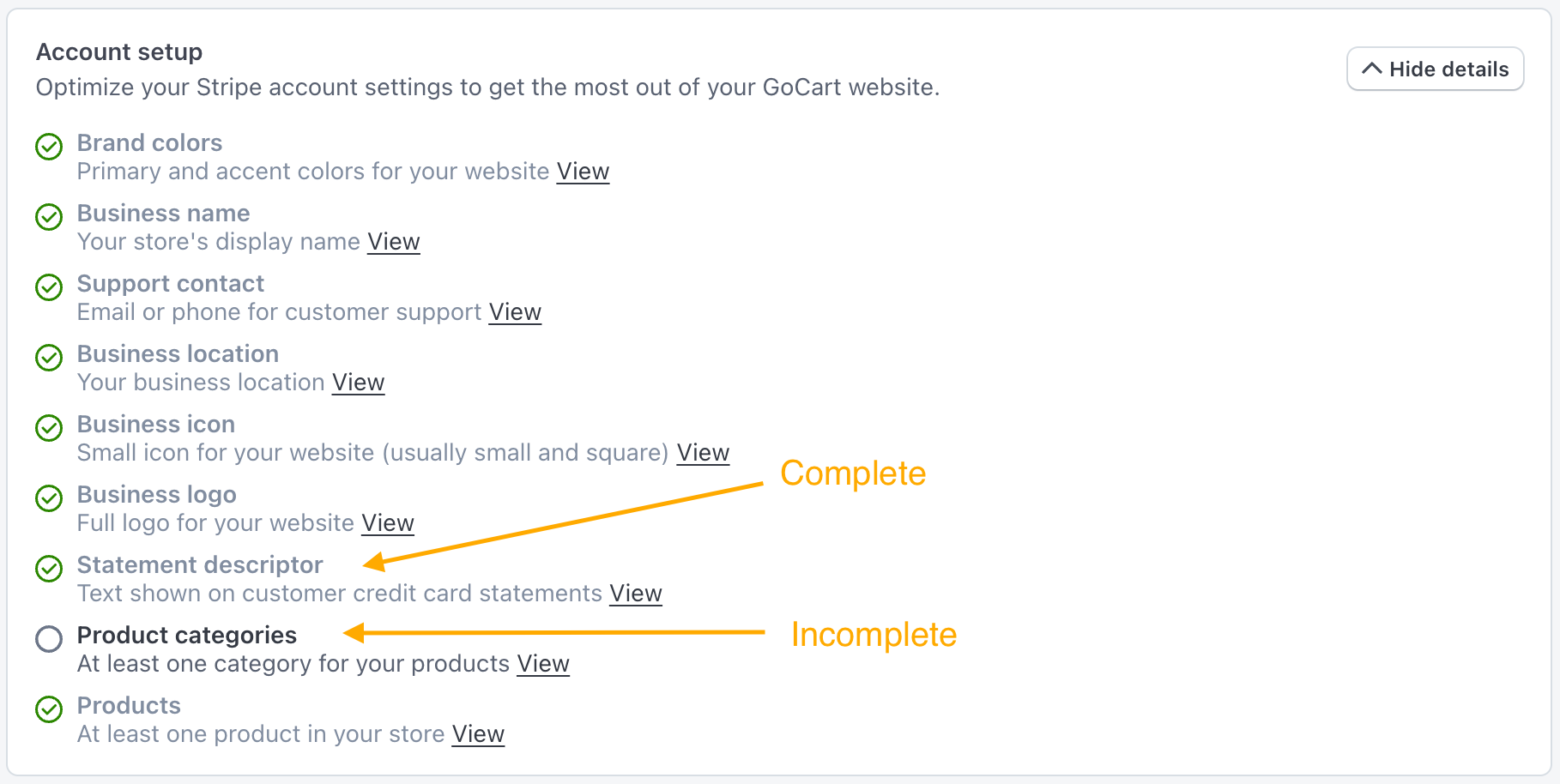Click the Products completion checkmark icon
Viewport: 1560px width, 784px height.
pyautogui.click(x=49, y=709)
